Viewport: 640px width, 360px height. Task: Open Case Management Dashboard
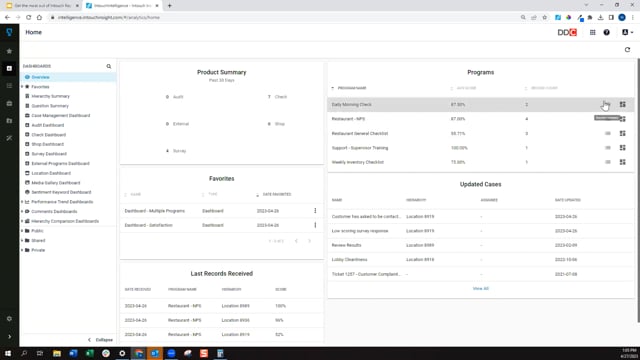tap(60, 116)
